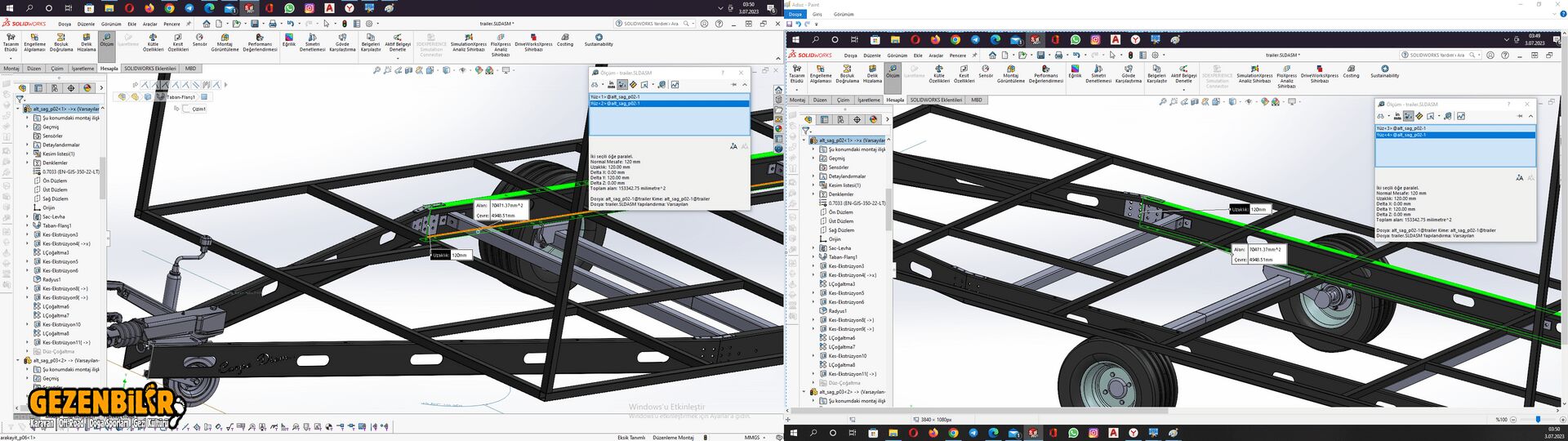Viewport: 1568px width, 441px height.
Task: Pin the left Ölçüm measurement dialog
Action: 733,85
